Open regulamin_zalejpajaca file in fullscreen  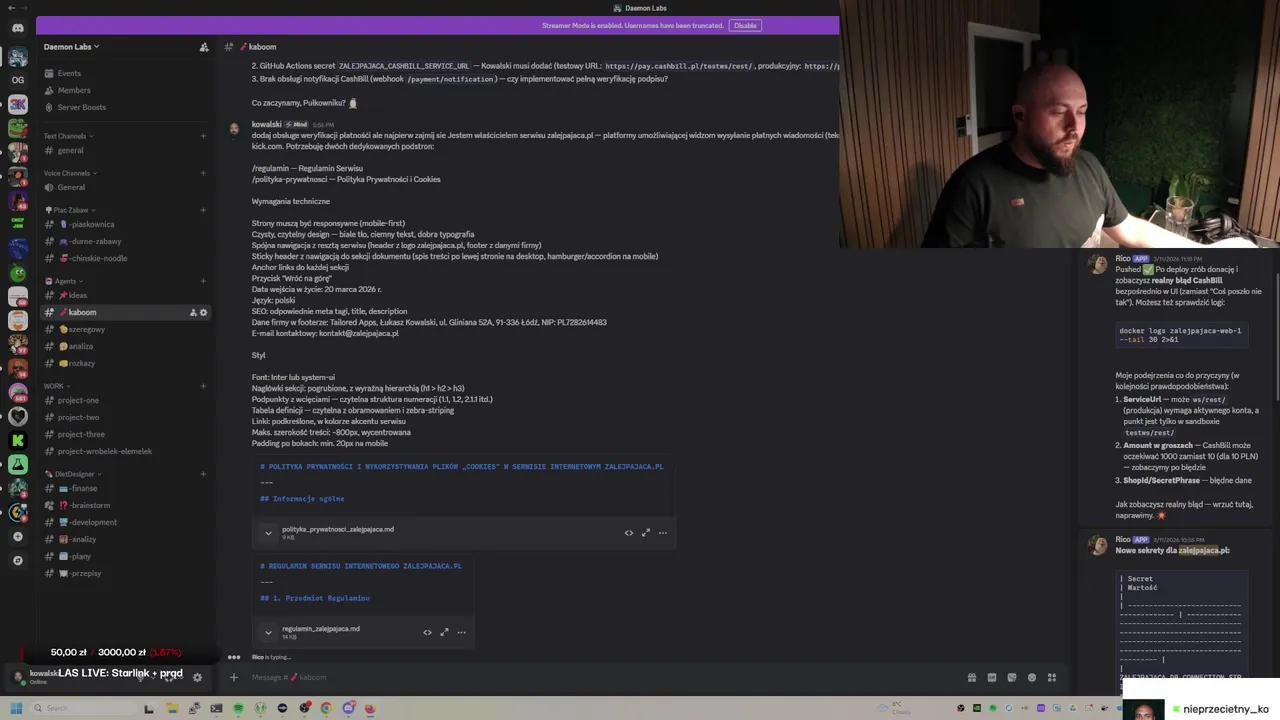444,632
